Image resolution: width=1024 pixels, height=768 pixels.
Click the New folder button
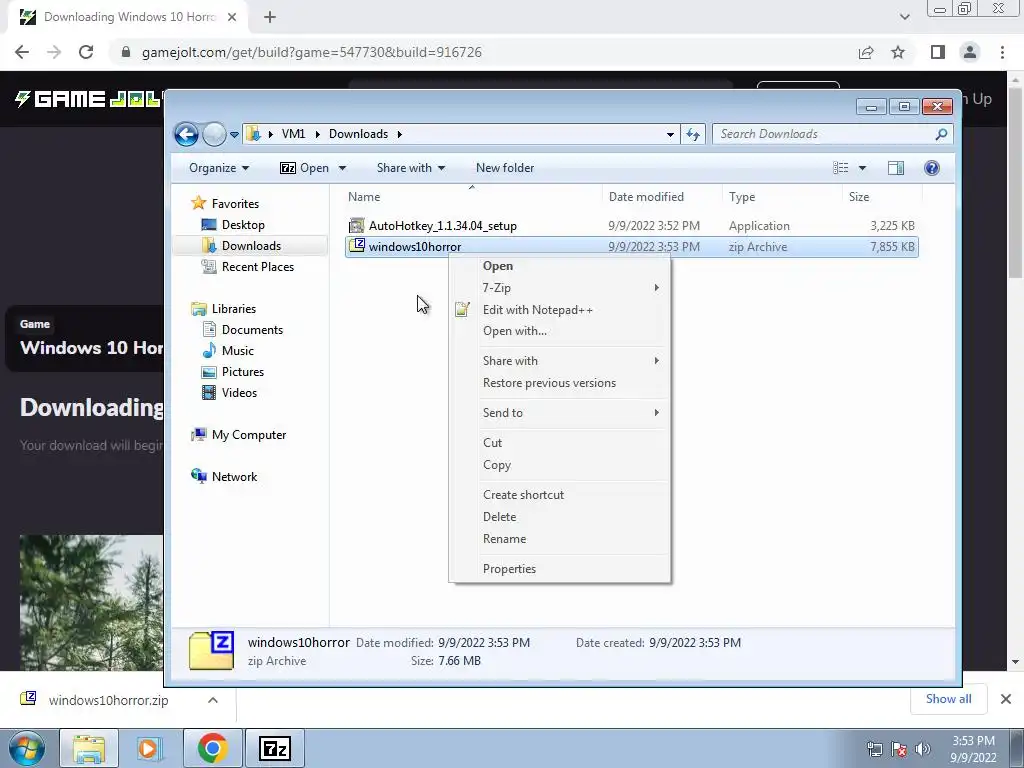tap(505, 168)
